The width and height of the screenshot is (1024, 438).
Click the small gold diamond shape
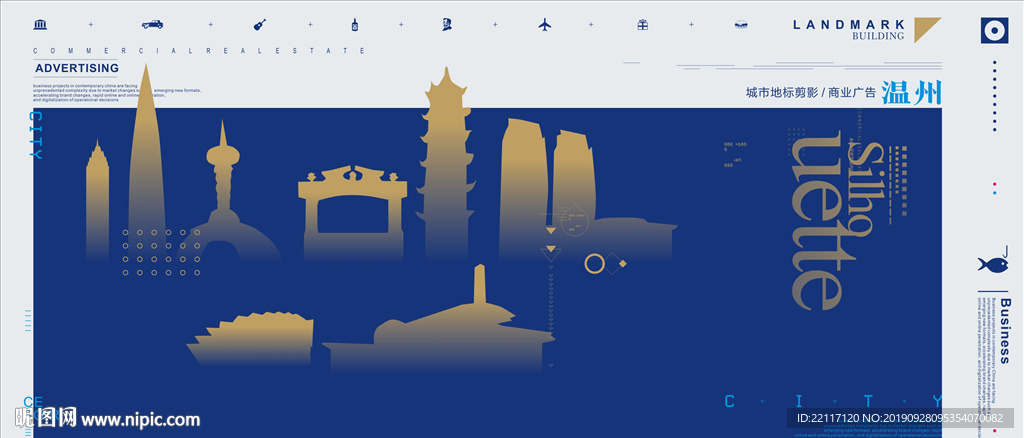click(x=622, y=264)
